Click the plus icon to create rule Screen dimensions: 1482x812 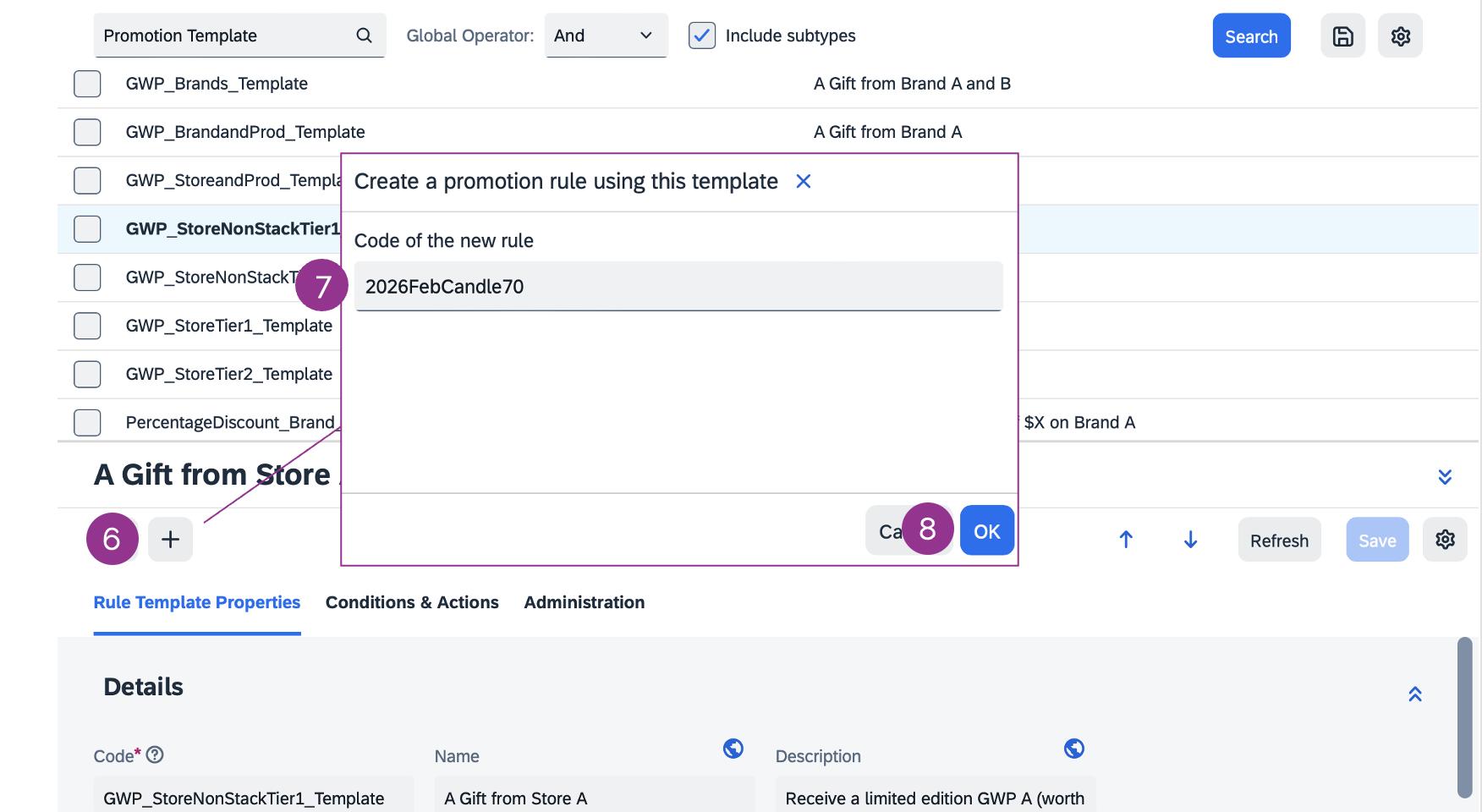(x=170, y=540)
